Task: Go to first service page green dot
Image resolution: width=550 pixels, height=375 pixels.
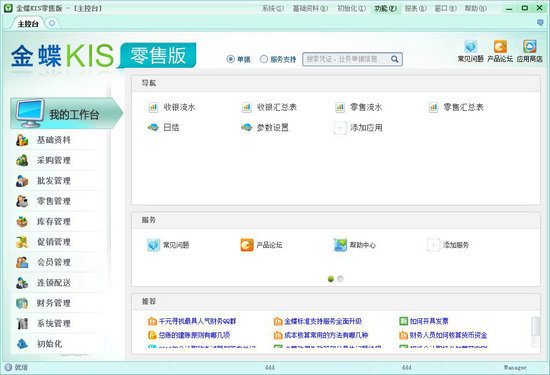Action: point(331,279)
